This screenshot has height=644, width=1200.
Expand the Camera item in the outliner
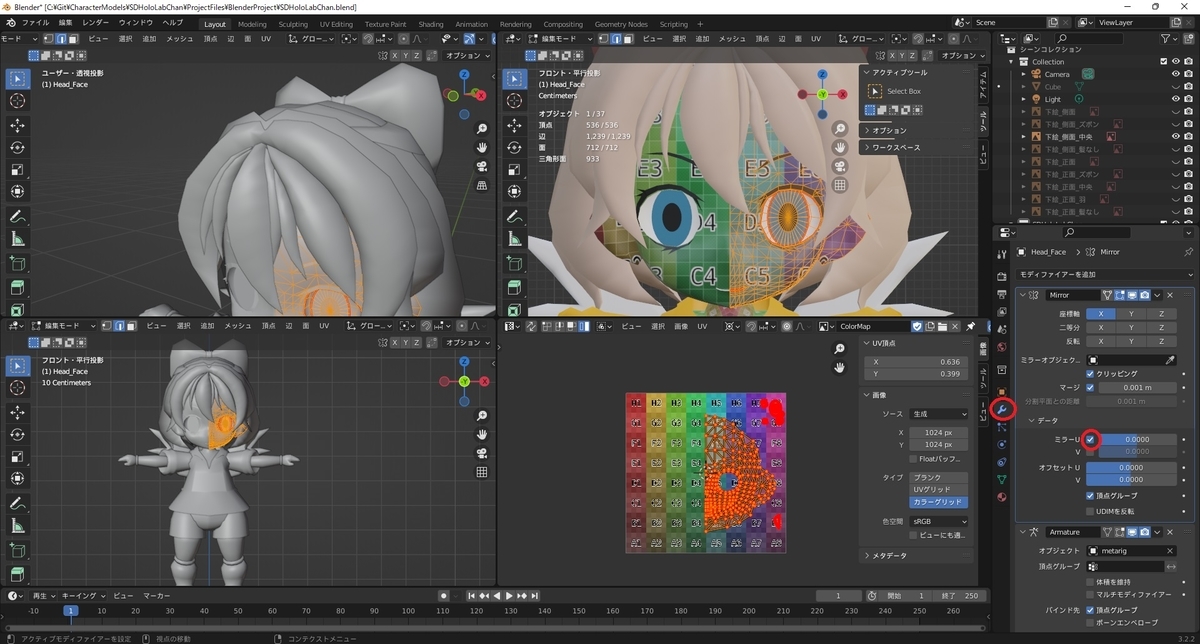click(1024, 74)
